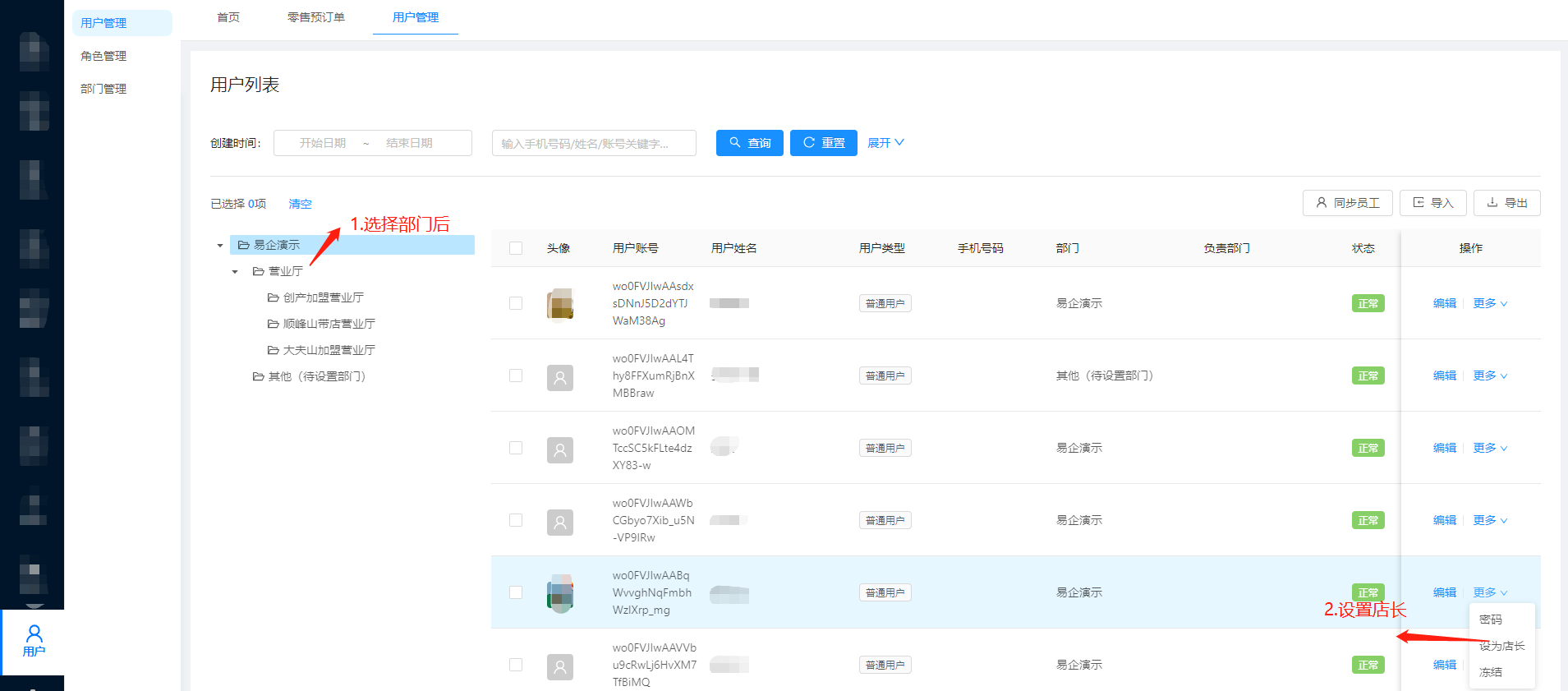Click the folder icon beside 创产加盟营业厅
This screenshot has height=691, width=1568.
point(274,297)
